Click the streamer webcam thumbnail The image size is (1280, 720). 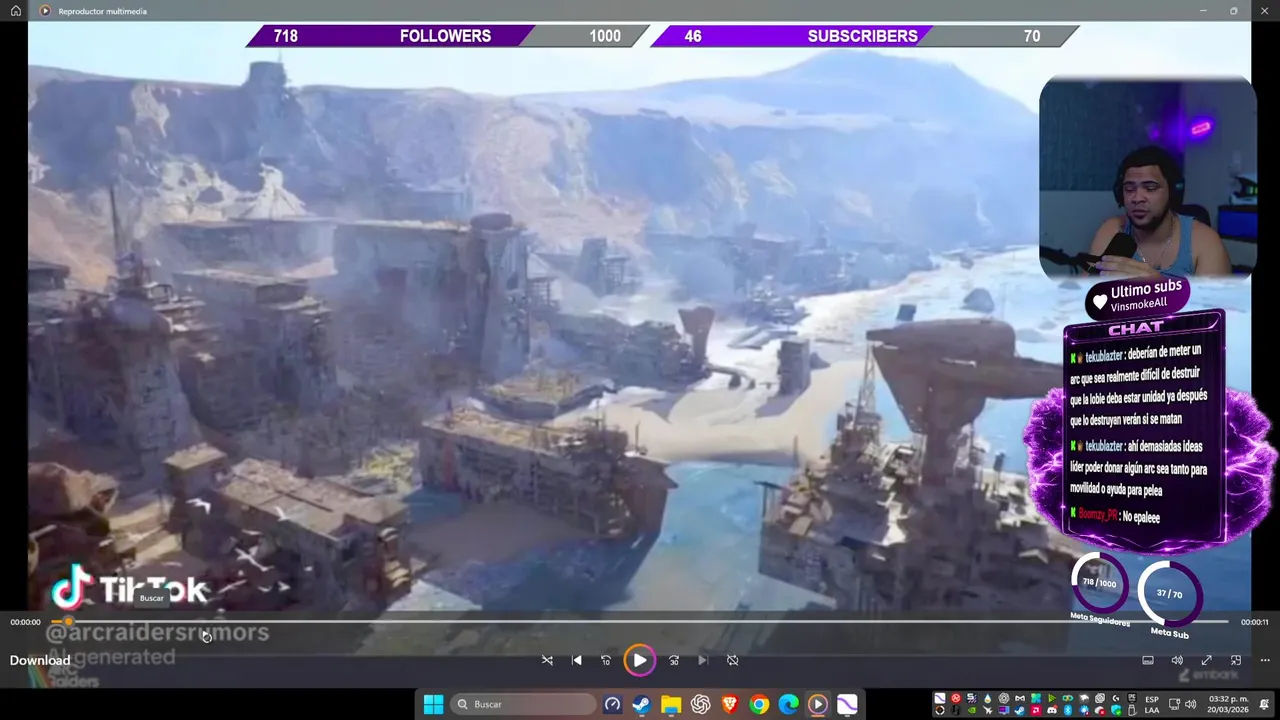1147,178
